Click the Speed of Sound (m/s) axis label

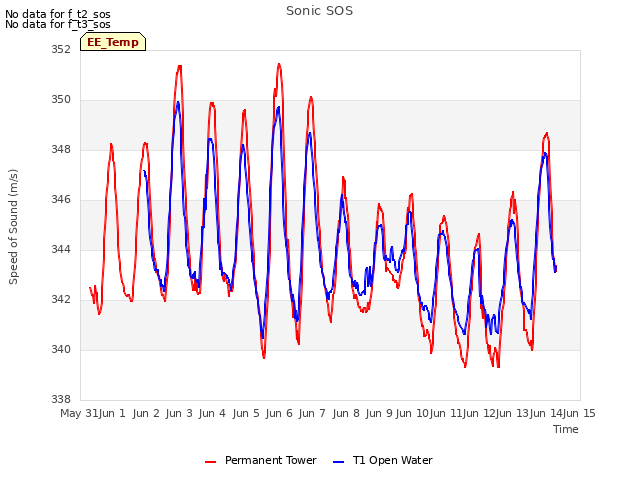13,227
